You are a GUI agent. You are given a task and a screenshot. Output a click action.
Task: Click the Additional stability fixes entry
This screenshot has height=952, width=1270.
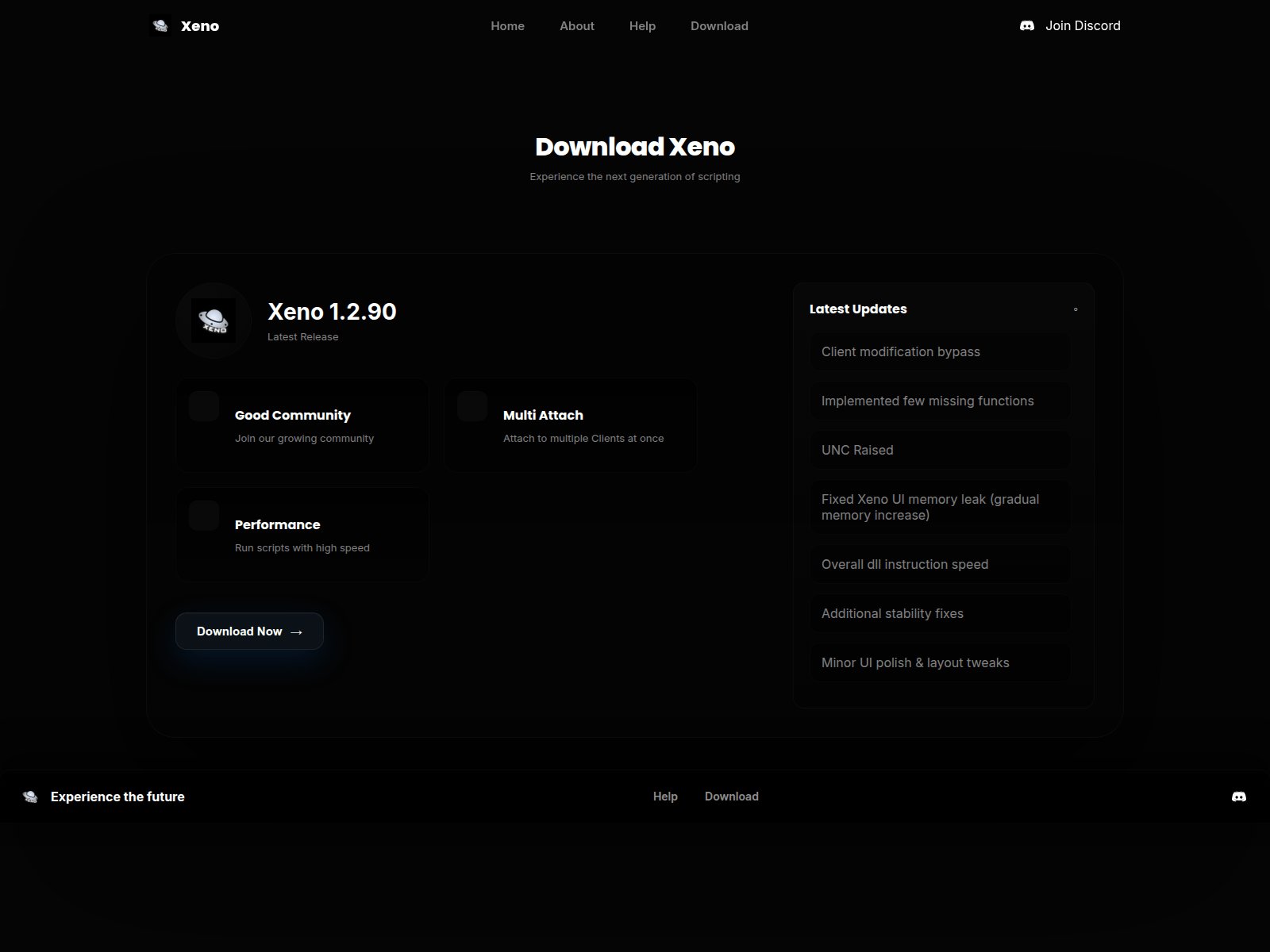click(941, 613)
